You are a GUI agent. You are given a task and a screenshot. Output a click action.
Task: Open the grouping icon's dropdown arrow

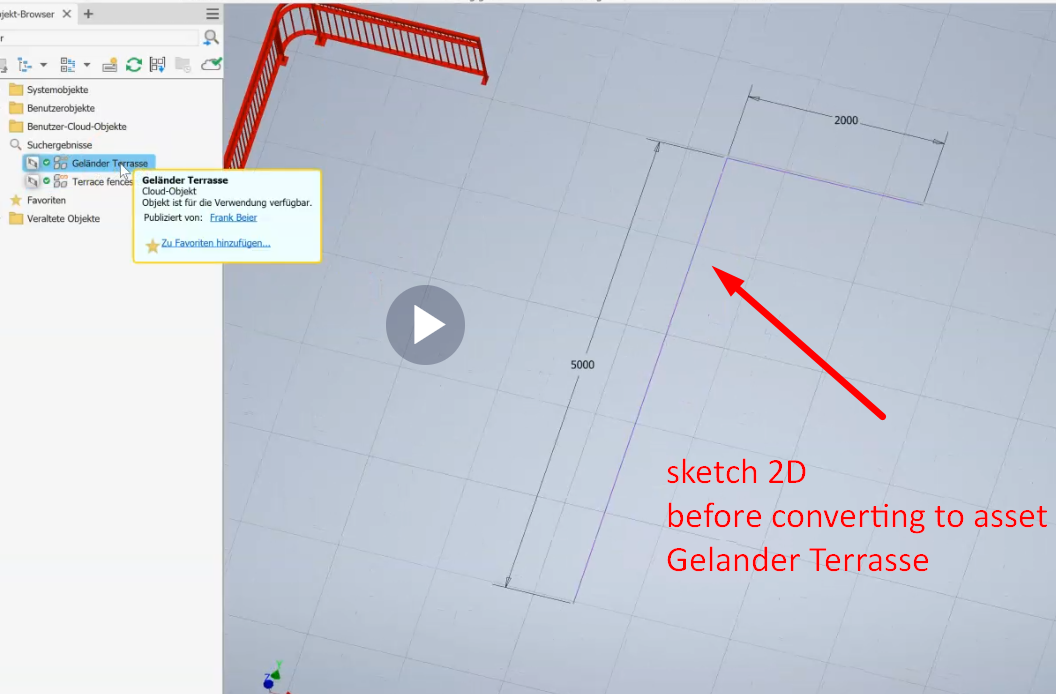tap(86, 64)
